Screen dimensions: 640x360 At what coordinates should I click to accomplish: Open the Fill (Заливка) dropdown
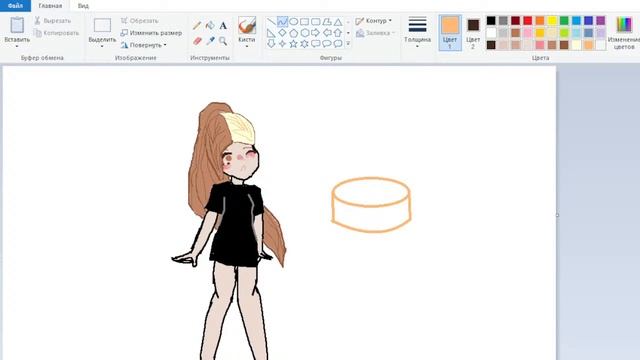(375, 33)
